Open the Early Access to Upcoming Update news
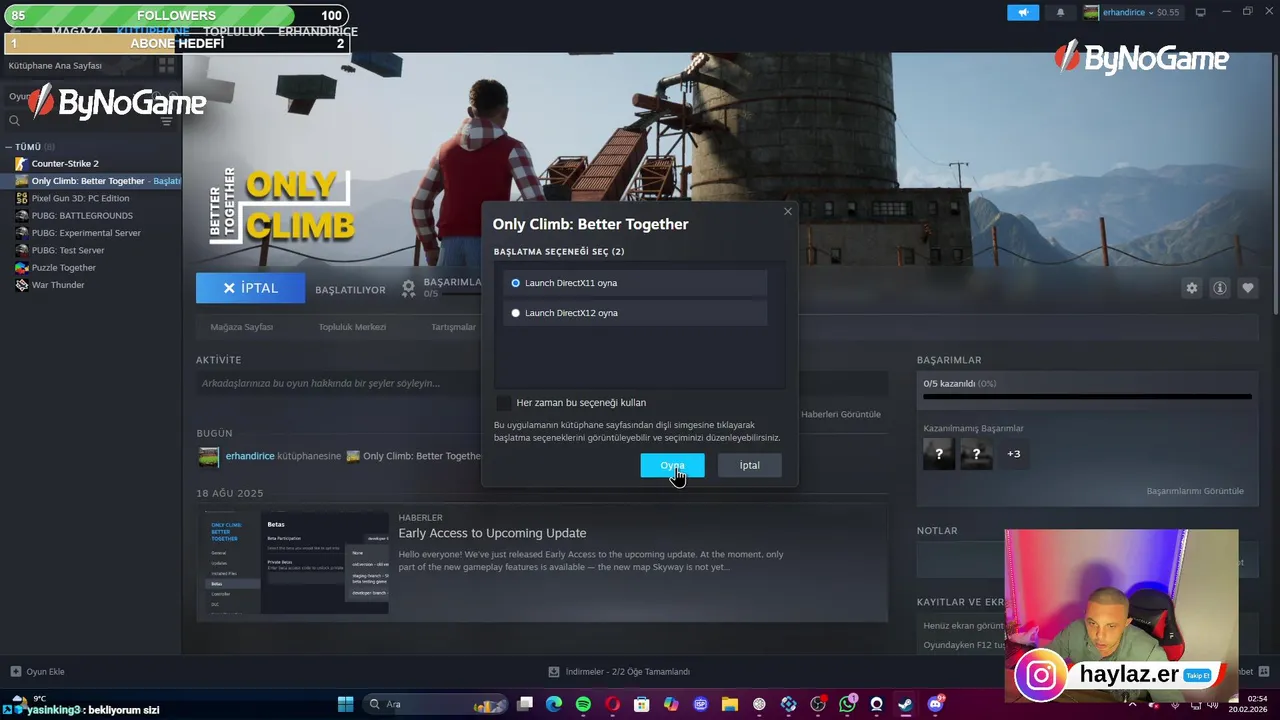This screenshot has width=1280, height=720. pos(492,533)
